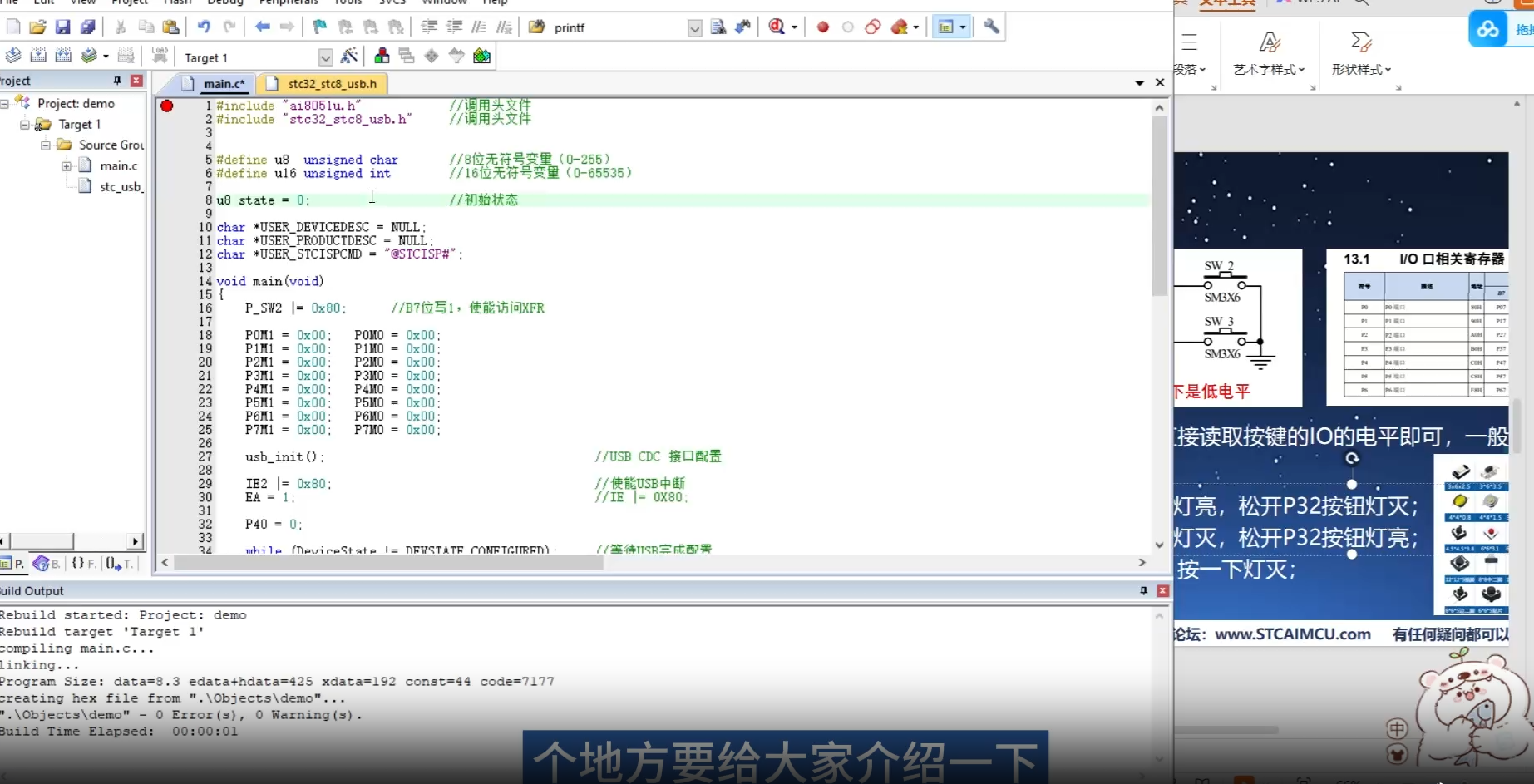Viewport: 1534px width, 784px height.
Task: Select stc_usb file in the project tree
Action: coord(121,186)
